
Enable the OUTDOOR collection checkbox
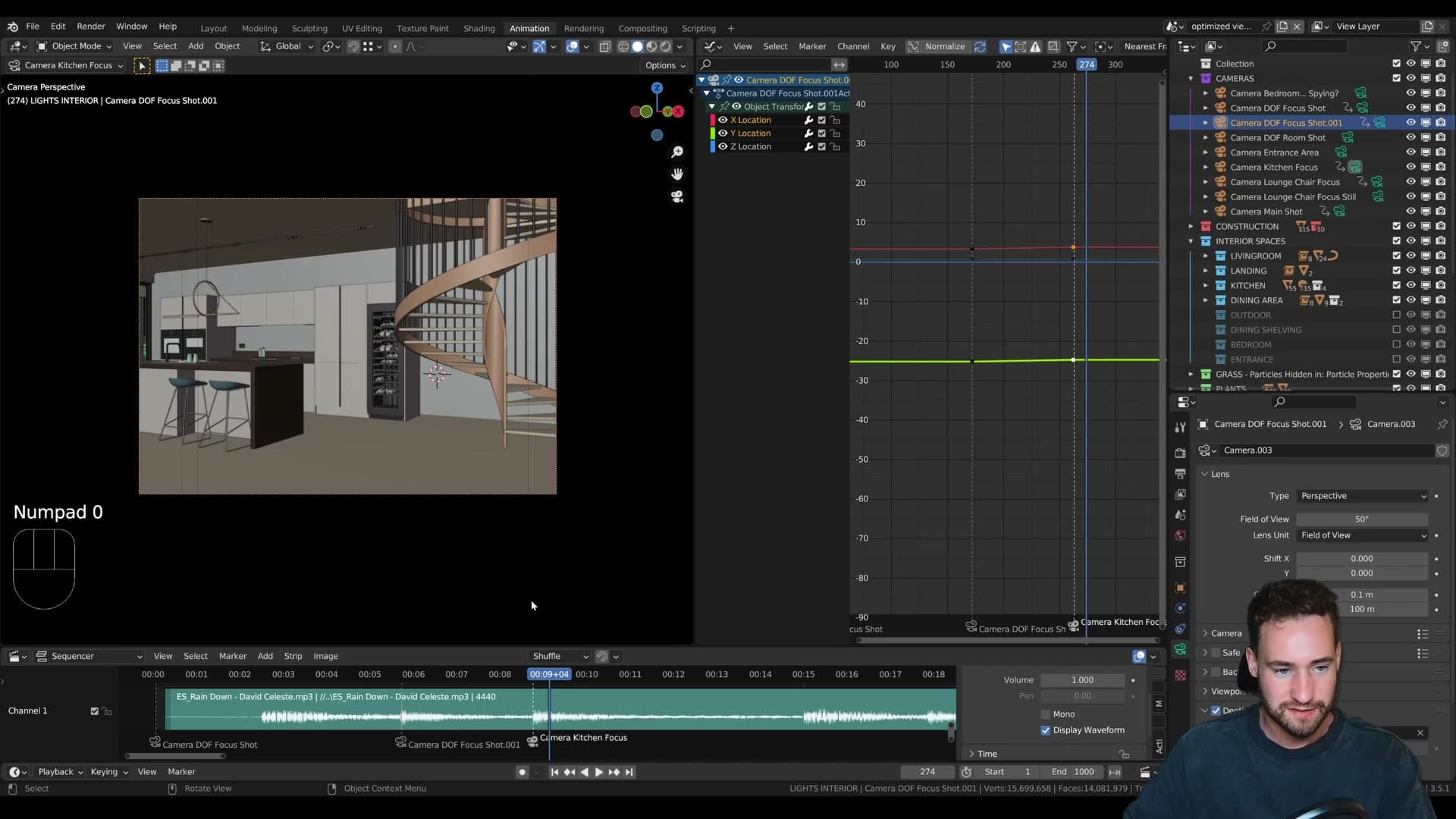click(x=1396, y=315)
